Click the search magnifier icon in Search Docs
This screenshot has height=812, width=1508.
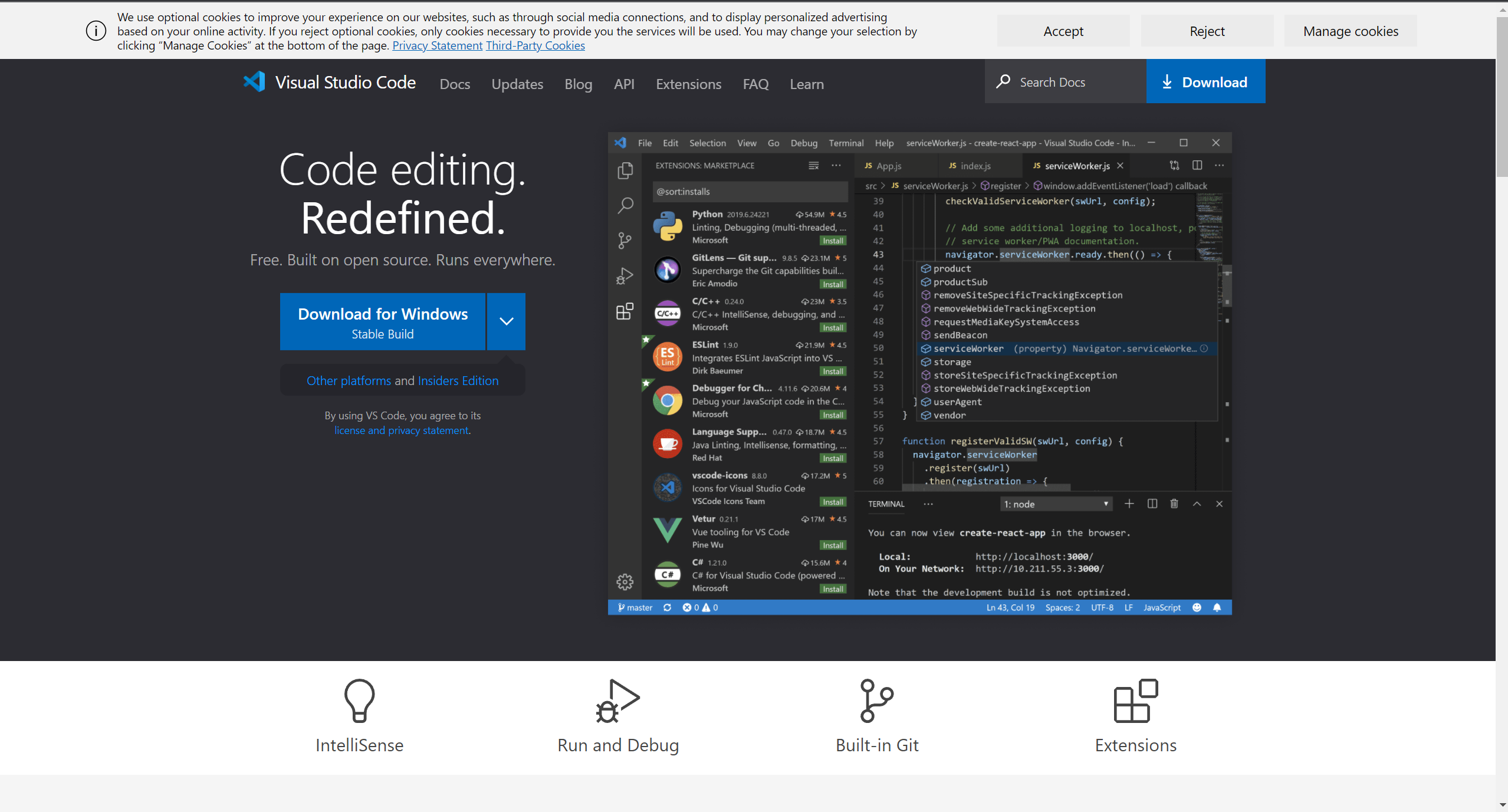point(1003,81)
